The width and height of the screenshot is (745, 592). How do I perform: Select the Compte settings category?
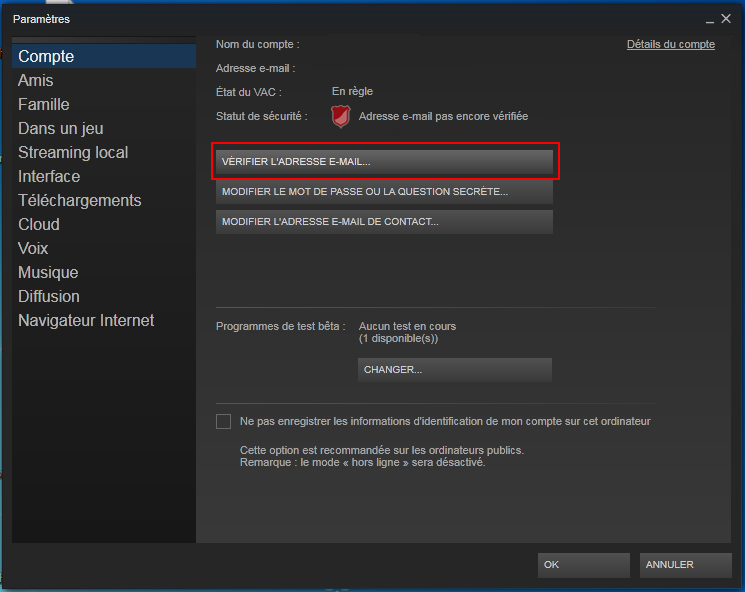104,56
